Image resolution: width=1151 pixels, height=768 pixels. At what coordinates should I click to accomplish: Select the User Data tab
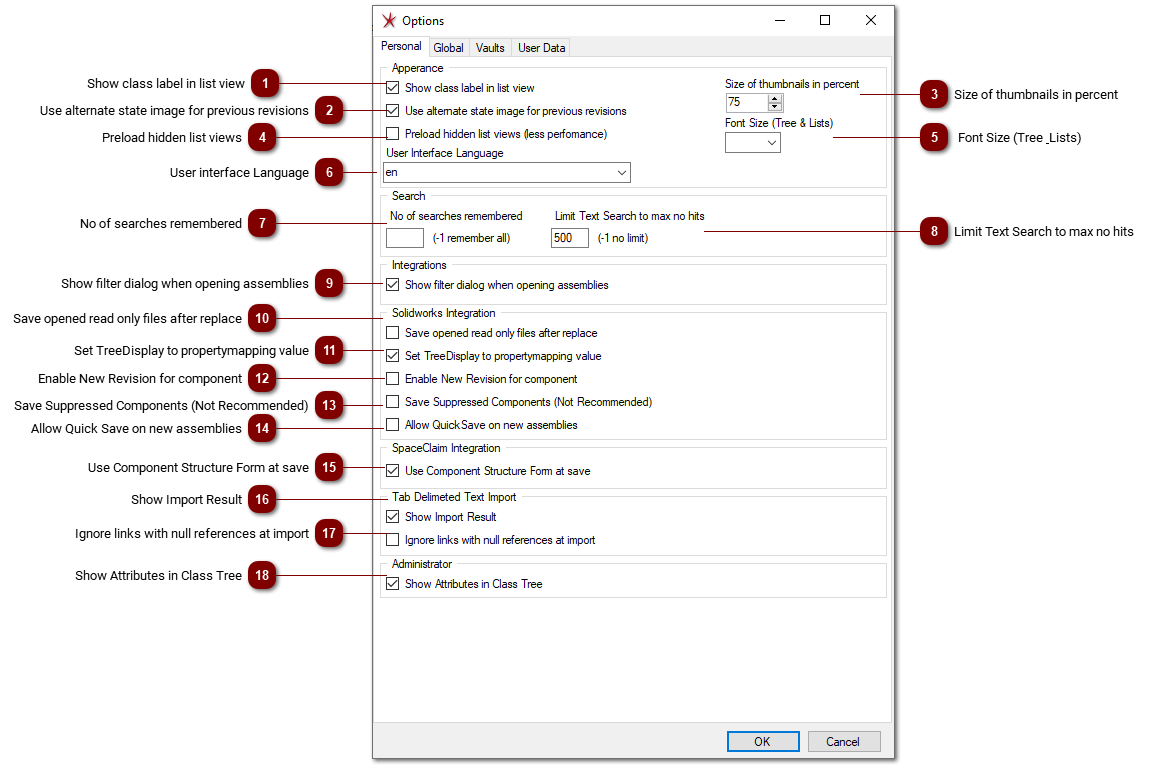tap(541, 48)
